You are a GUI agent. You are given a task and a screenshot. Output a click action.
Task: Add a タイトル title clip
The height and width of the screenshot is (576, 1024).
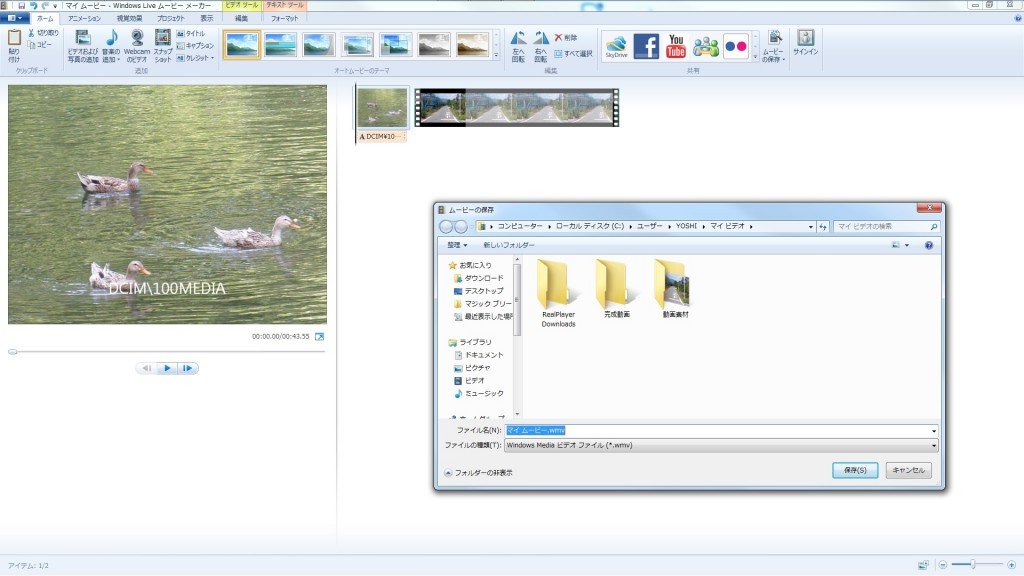pos(191,33)
